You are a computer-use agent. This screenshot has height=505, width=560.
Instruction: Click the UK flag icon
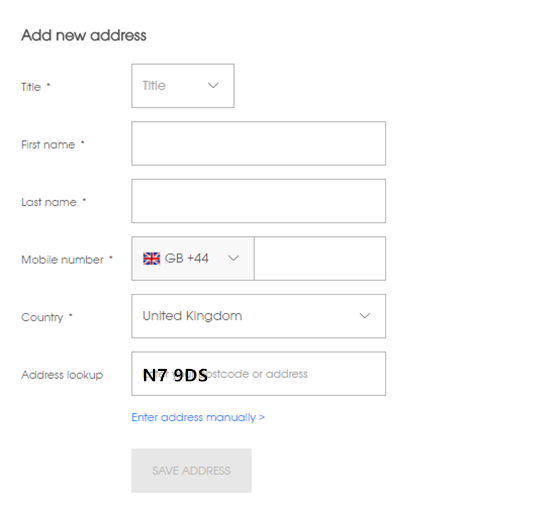151,258
